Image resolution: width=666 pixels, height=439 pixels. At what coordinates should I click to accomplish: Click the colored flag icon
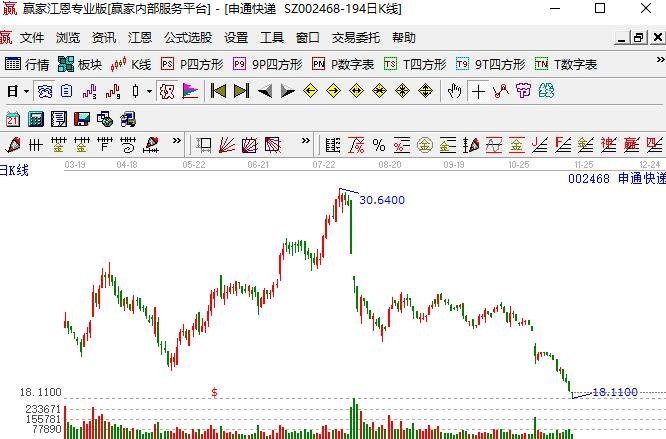coord(190,91)
